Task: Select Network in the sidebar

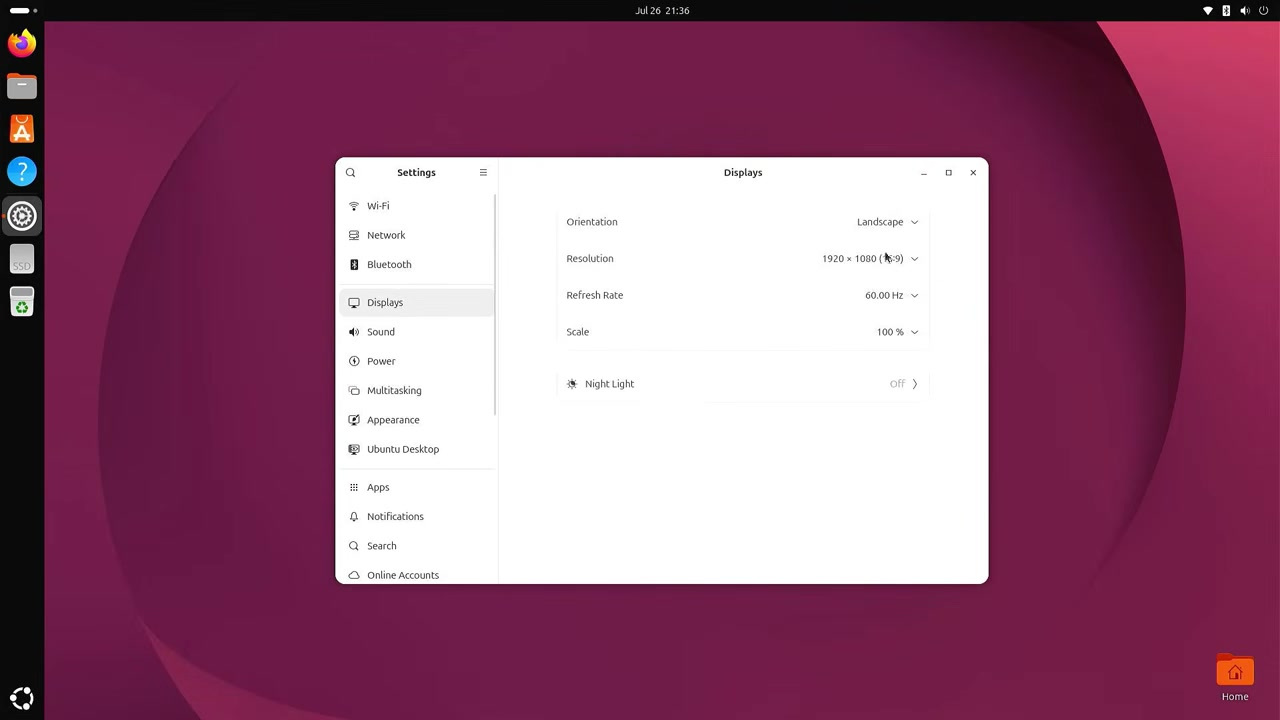Action: tap(417, 235)
